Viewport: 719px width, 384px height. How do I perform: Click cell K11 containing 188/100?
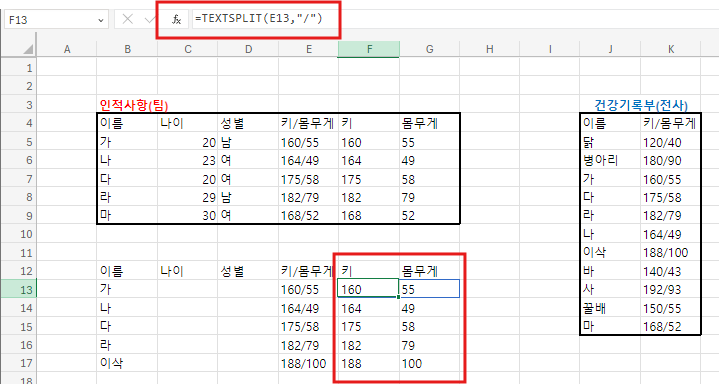(x=671, y=253)
